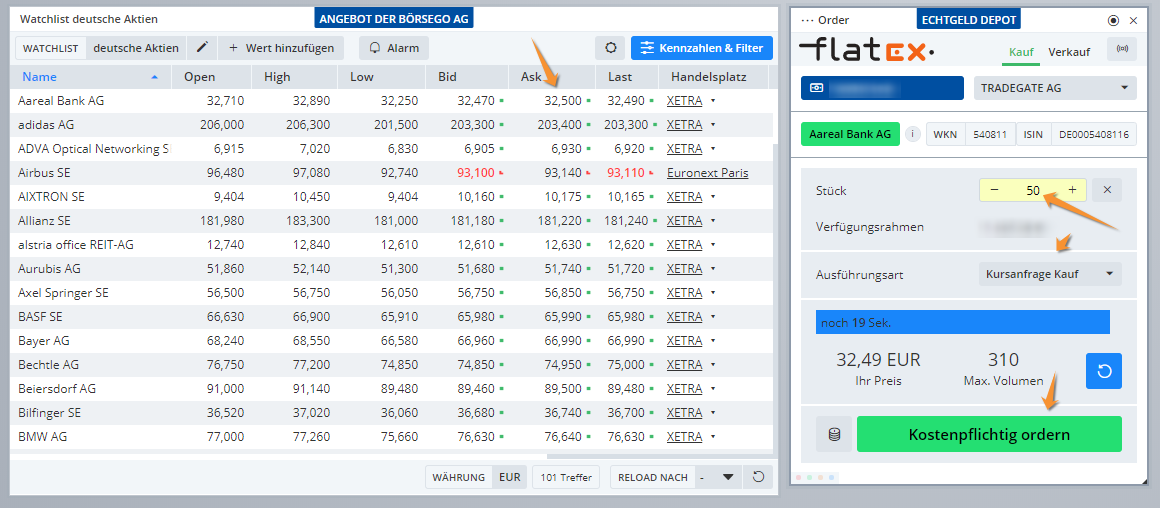
Task: Sort by the Last column header
Action: coord(627,77)
